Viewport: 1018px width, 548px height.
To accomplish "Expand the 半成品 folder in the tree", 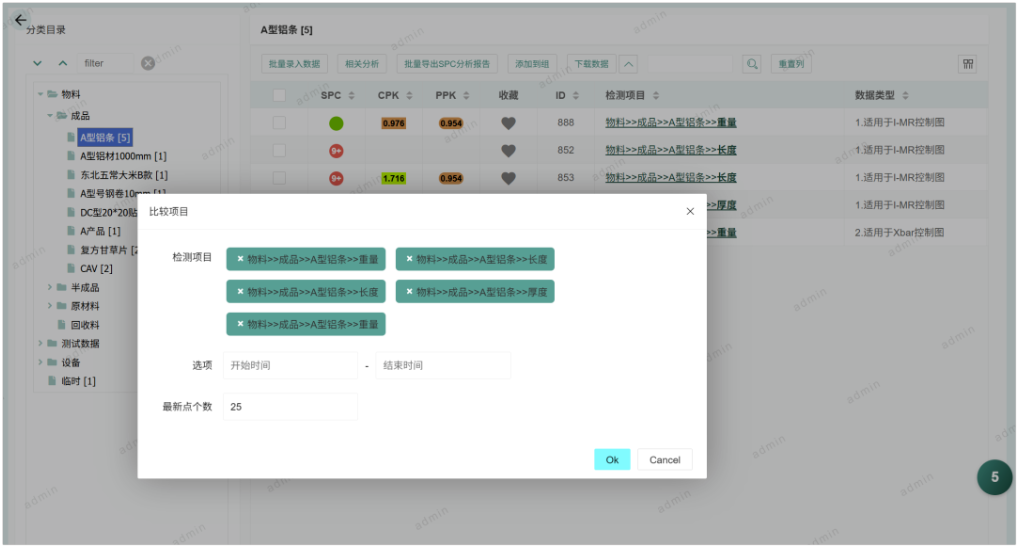I will 50,288.
